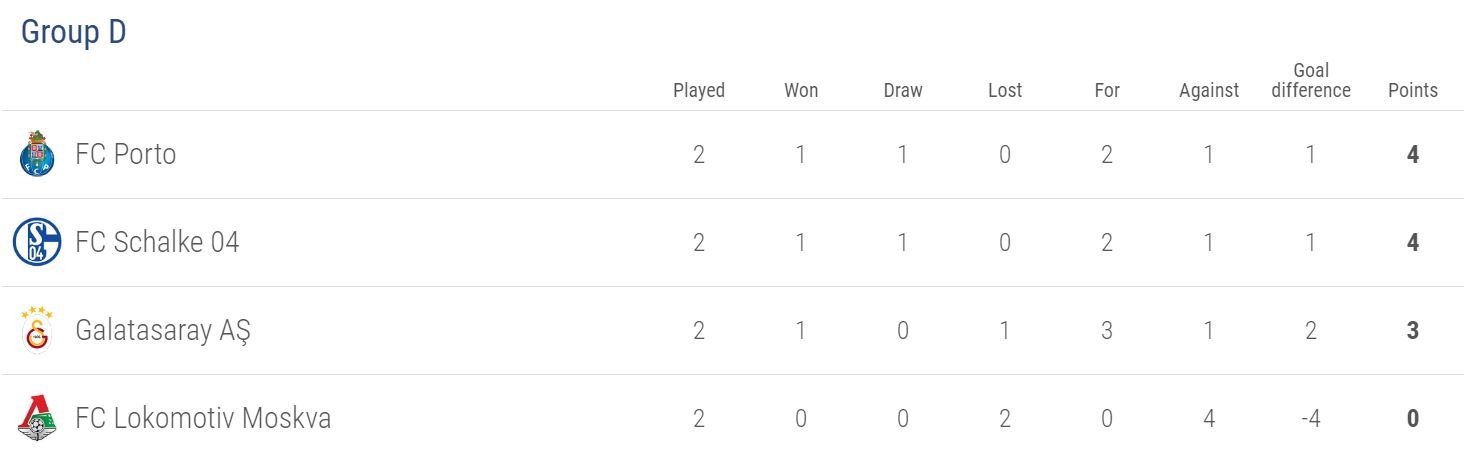Click the Played column header
The image size is (1467, 468).
(x=699, y=90)
